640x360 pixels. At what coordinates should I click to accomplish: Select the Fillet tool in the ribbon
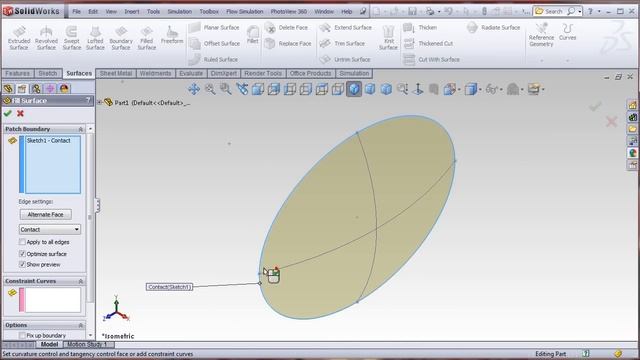pos(253,35)
